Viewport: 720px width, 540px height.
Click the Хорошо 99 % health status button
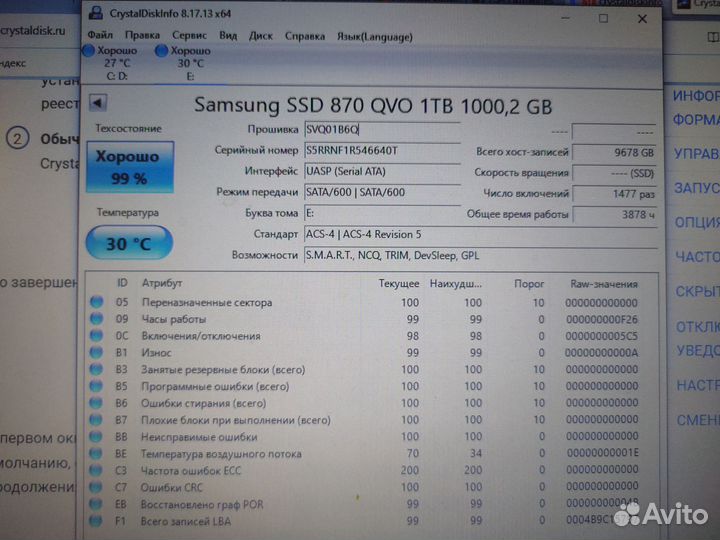pyautogui.click(x=130, y=167)
